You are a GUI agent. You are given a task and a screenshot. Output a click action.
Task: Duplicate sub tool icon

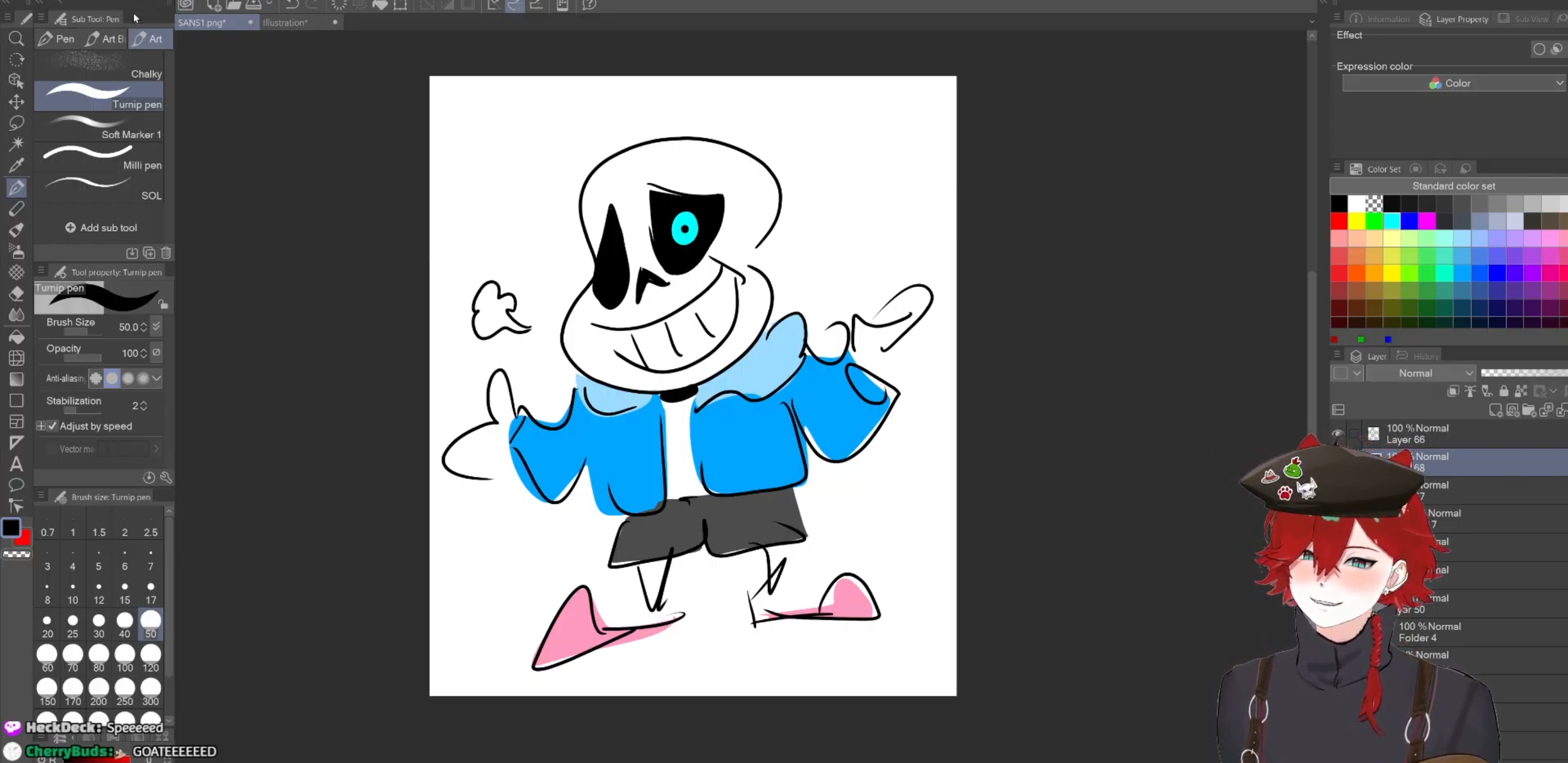pos(149,253)
